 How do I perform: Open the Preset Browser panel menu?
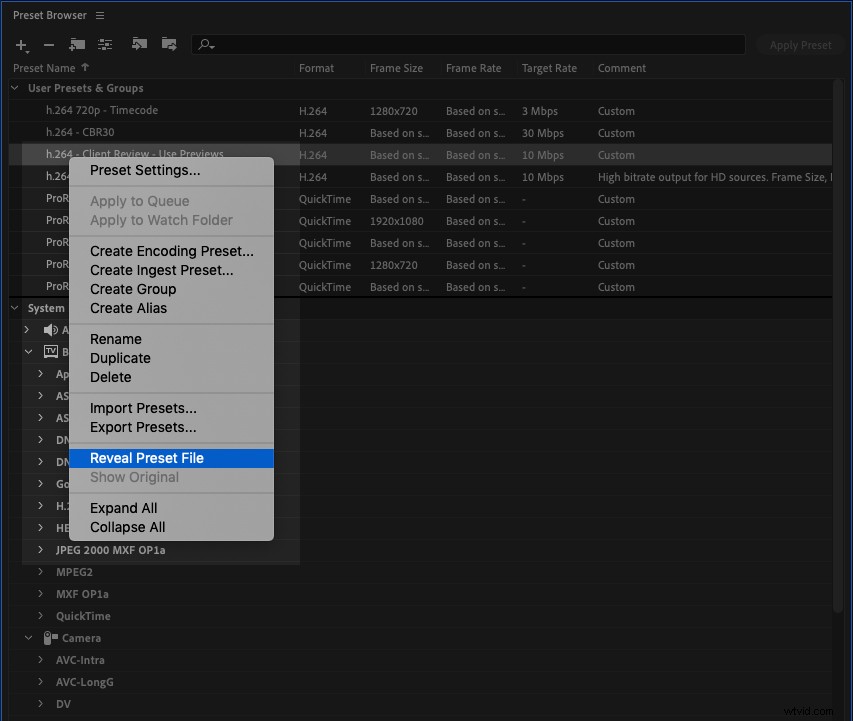[98, 14]
